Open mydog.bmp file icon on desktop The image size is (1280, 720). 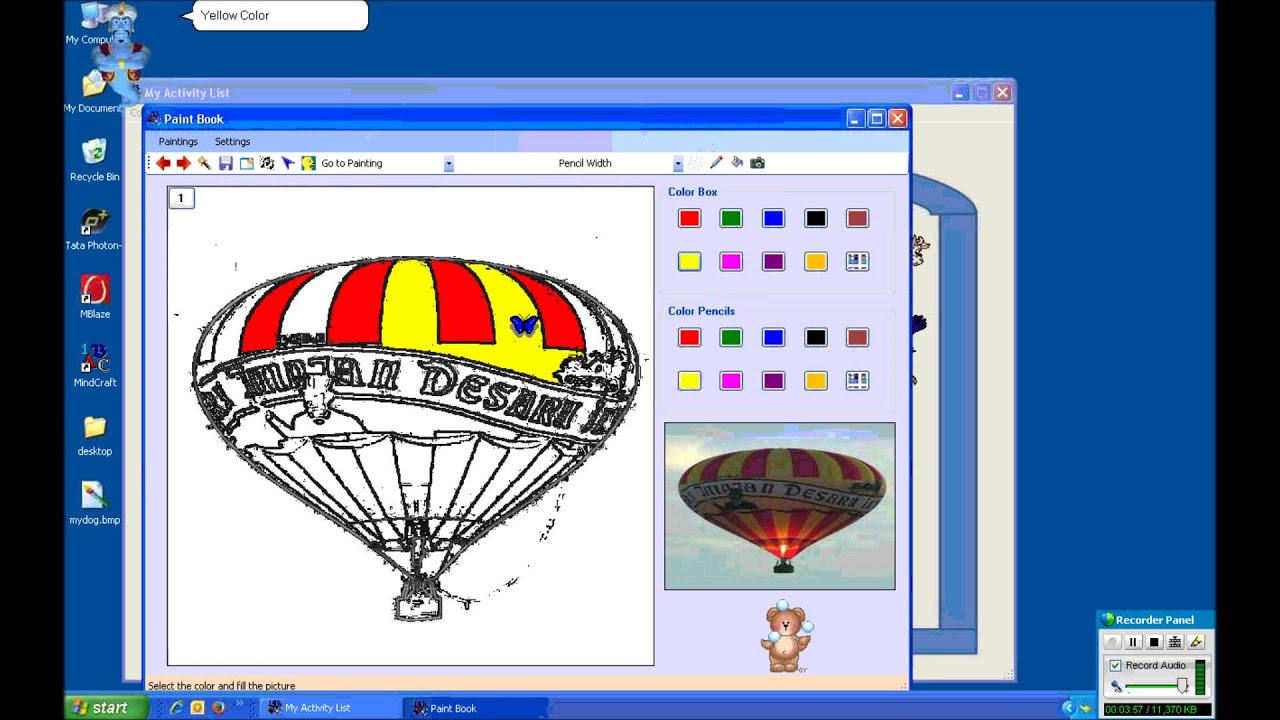click(x=95, y=503)
